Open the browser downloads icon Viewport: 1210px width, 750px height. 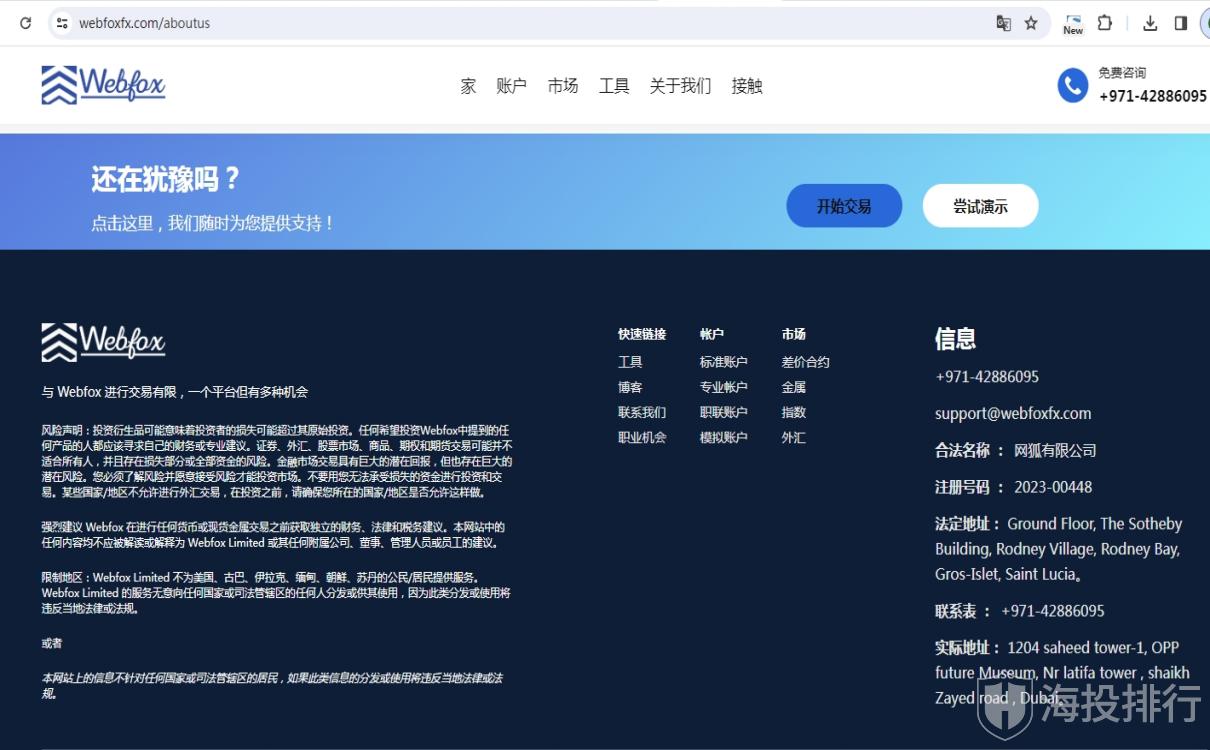coord(1150,23)
